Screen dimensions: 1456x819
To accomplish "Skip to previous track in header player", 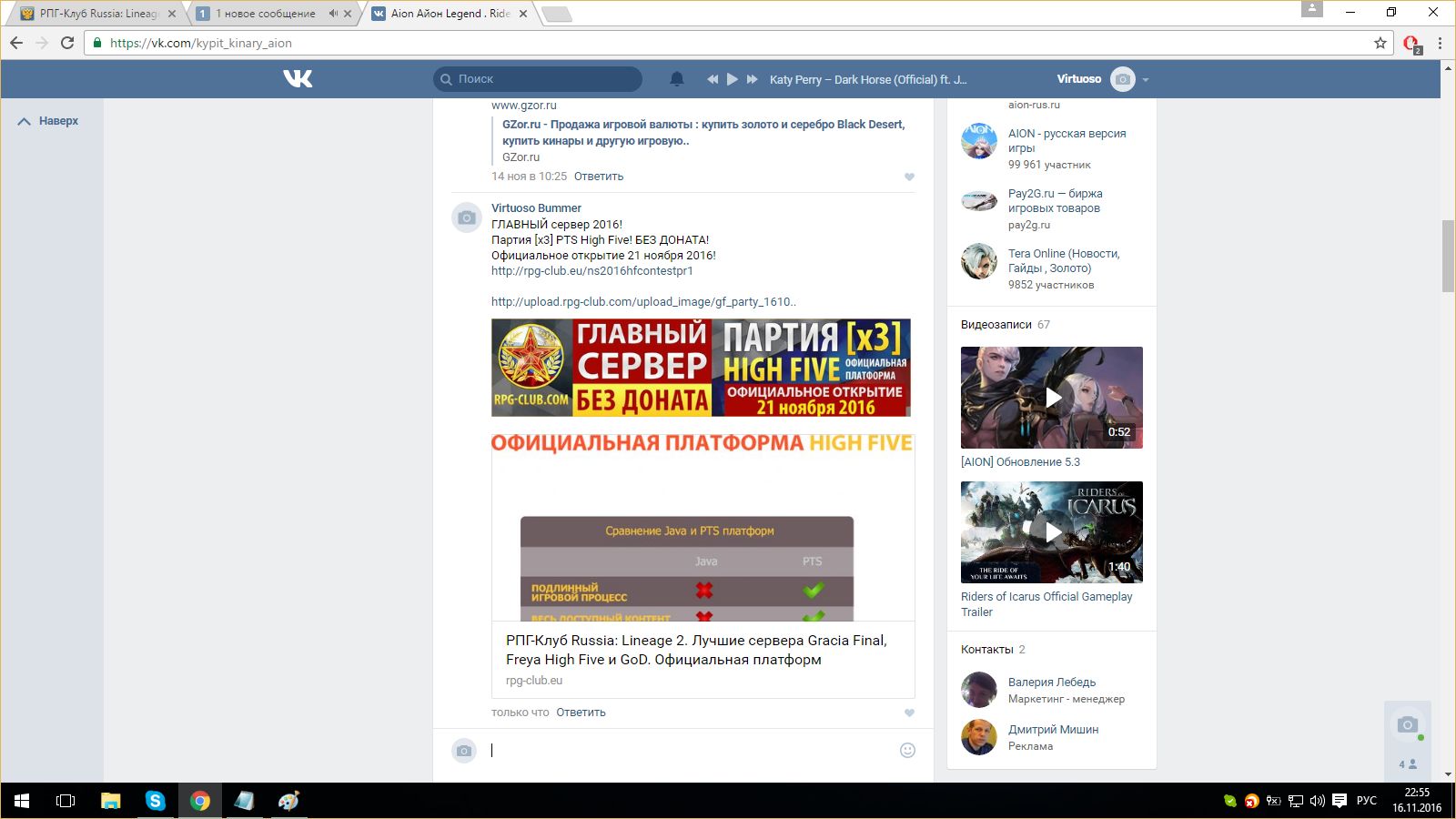I will (713, 79).
